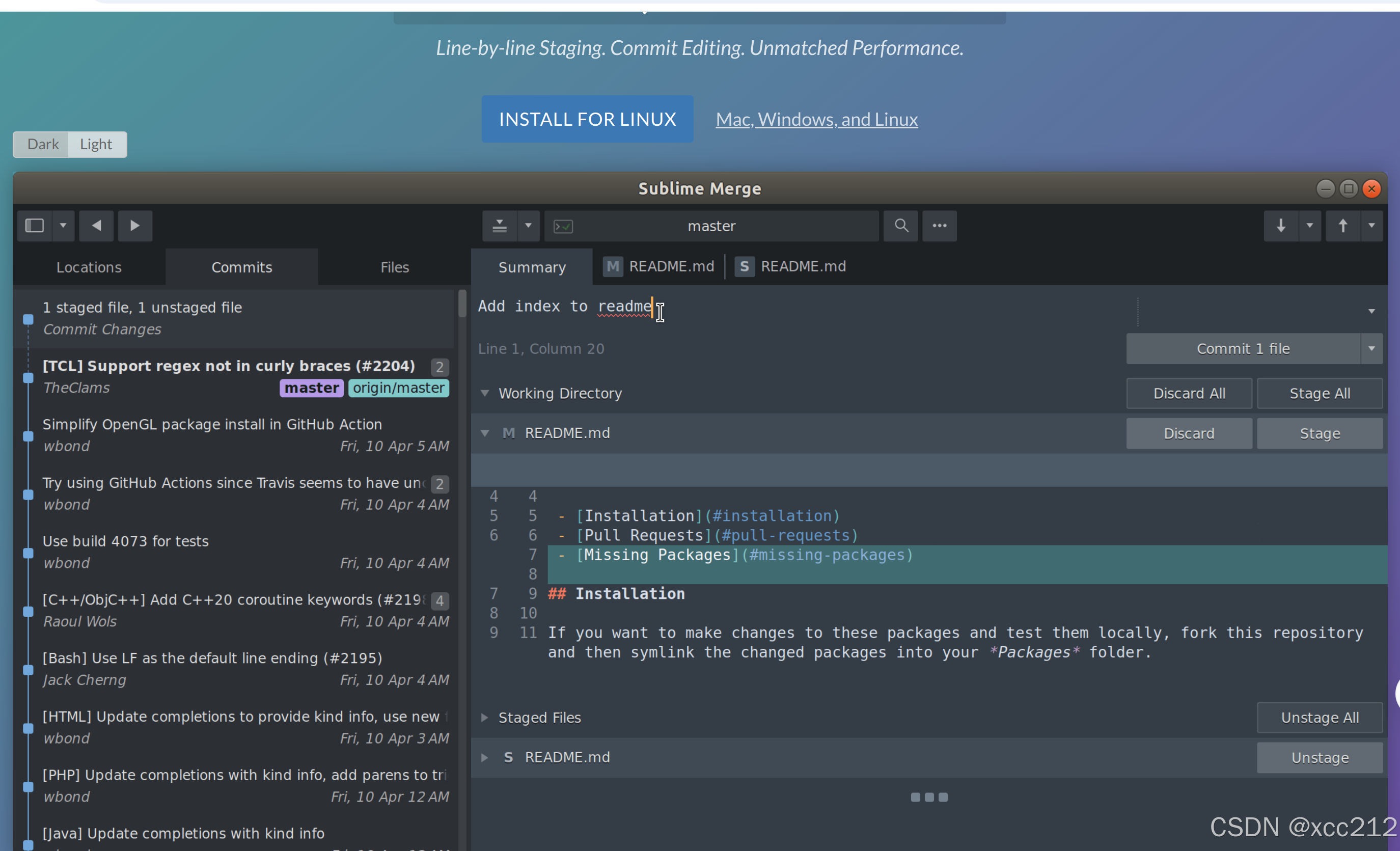Screen dimensions: 1400x851
Task: Open Mac, Windows, and Linux link
Action: 816,119
